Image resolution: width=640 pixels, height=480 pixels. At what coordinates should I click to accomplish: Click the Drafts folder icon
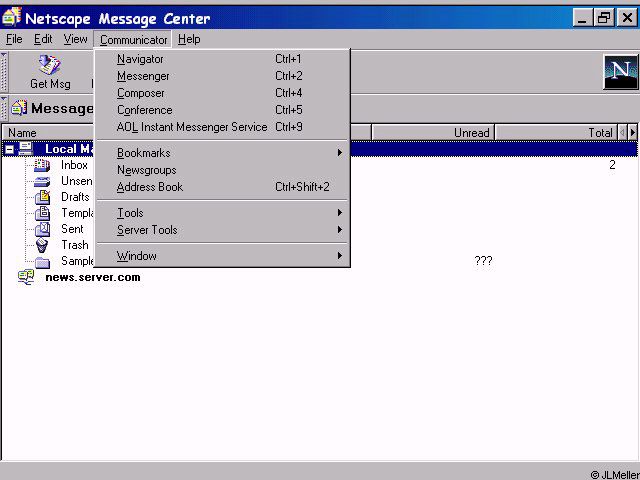(42, 197)
